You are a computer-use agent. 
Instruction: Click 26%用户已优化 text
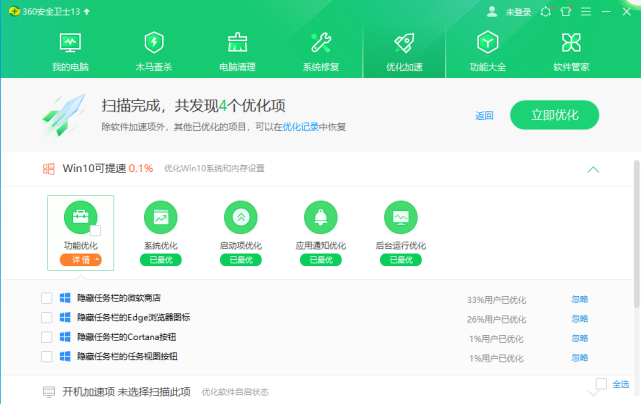coord(496,319)
